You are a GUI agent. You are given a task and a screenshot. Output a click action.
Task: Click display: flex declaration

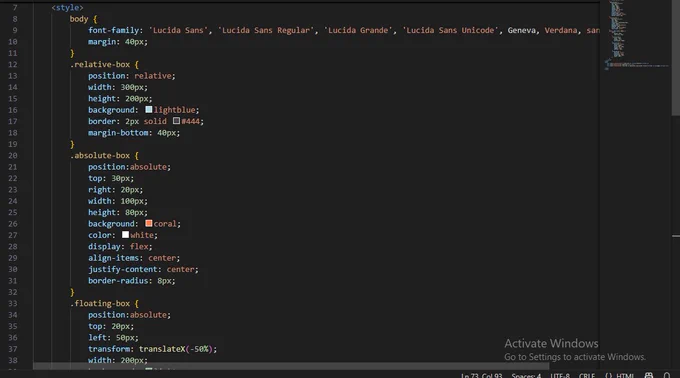(120, 246)
